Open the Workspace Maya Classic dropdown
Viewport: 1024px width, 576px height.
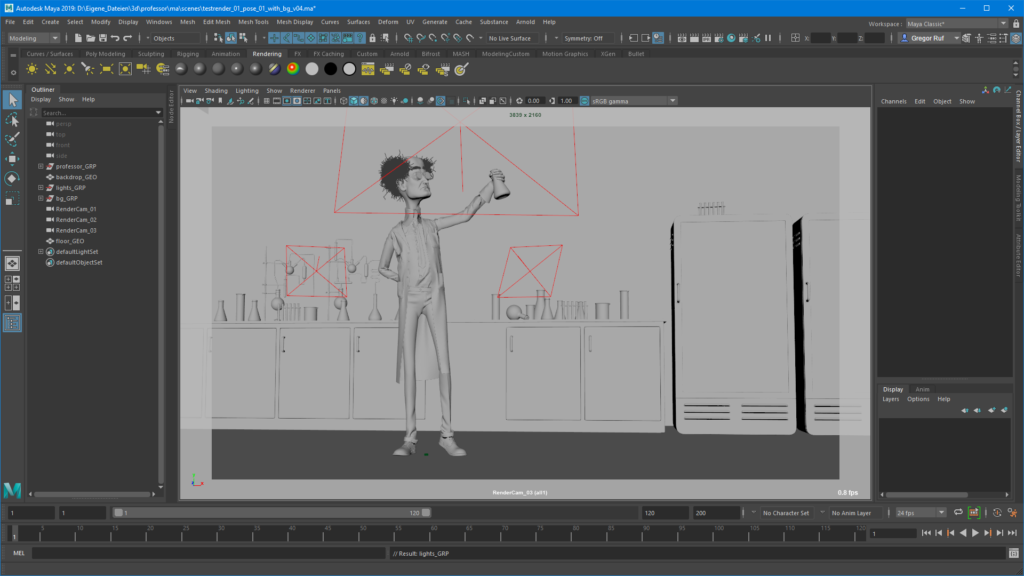point(956,24)
